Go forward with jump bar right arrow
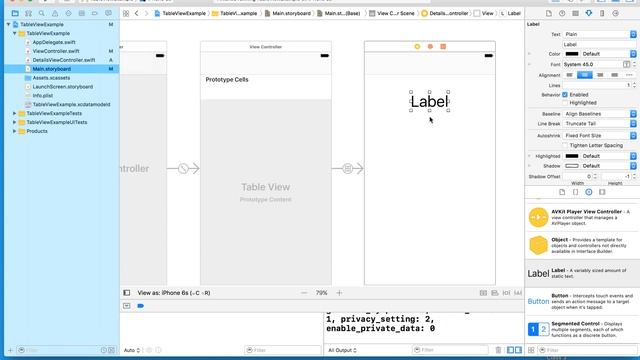This screenshot has width=640, height=360. coord(146,13)
